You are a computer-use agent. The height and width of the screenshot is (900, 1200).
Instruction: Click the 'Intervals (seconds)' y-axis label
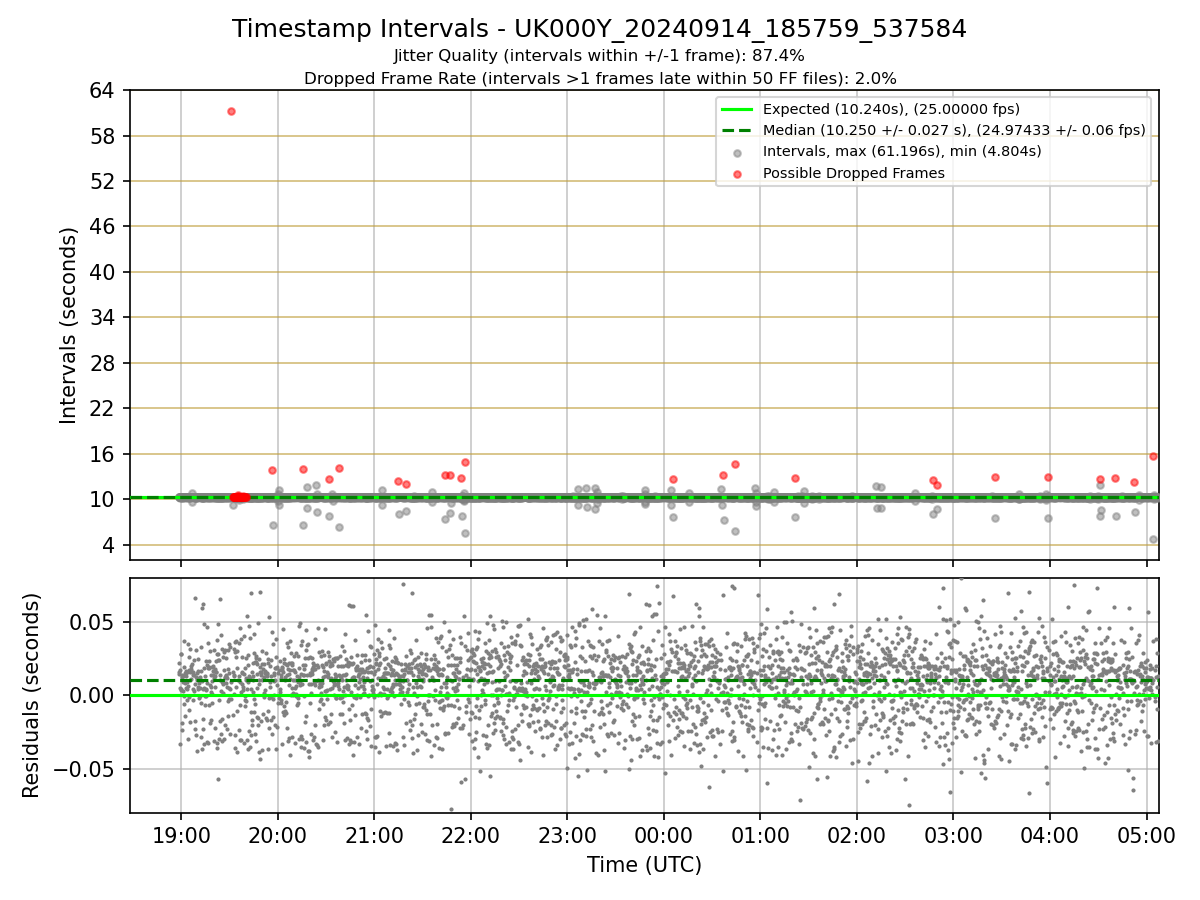point(68,325)
